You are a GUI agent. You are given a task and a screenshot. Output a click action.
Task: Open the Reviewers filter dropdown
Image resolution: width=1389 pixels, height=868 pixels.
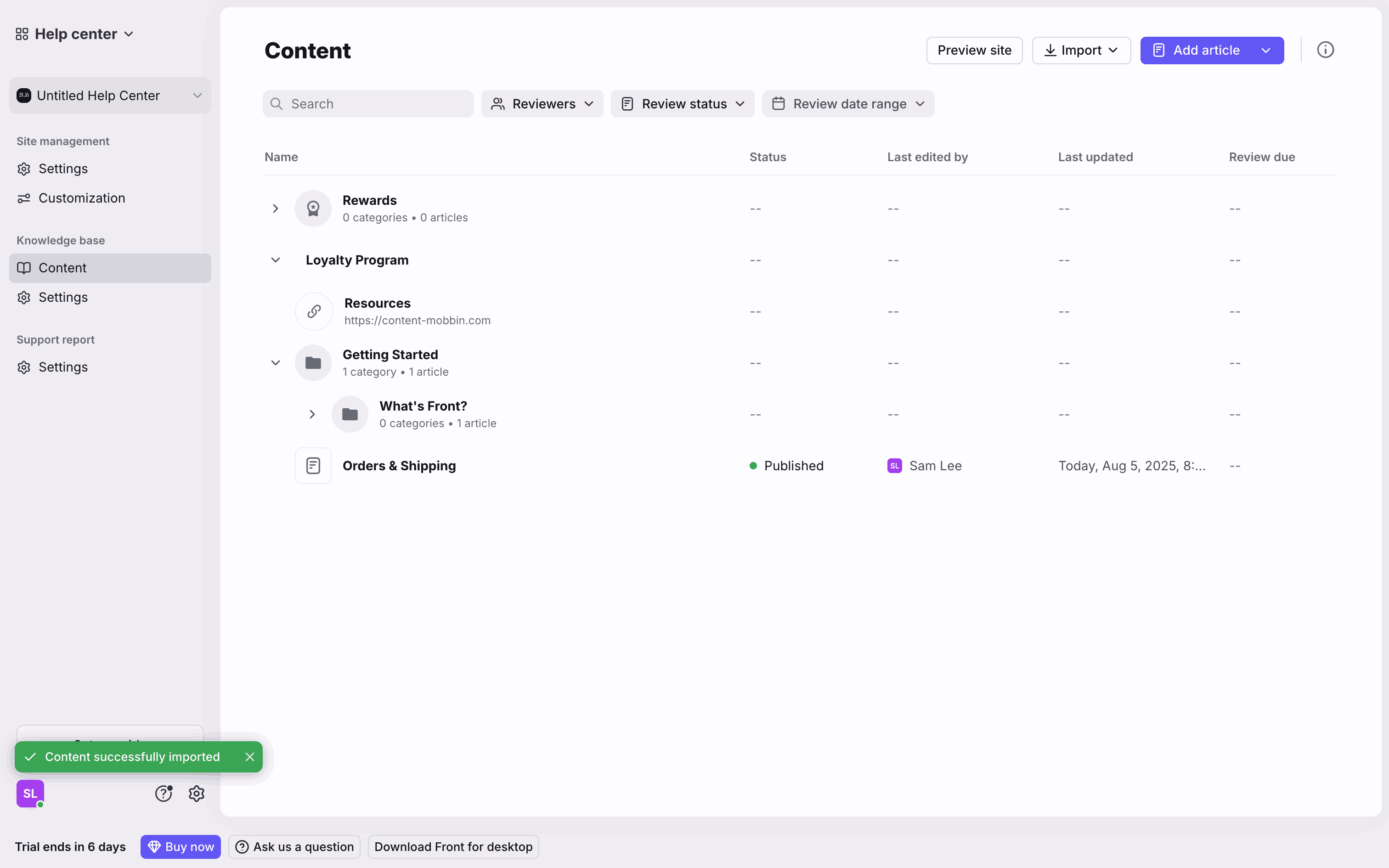pyautogui.click(x=542, y=104)
